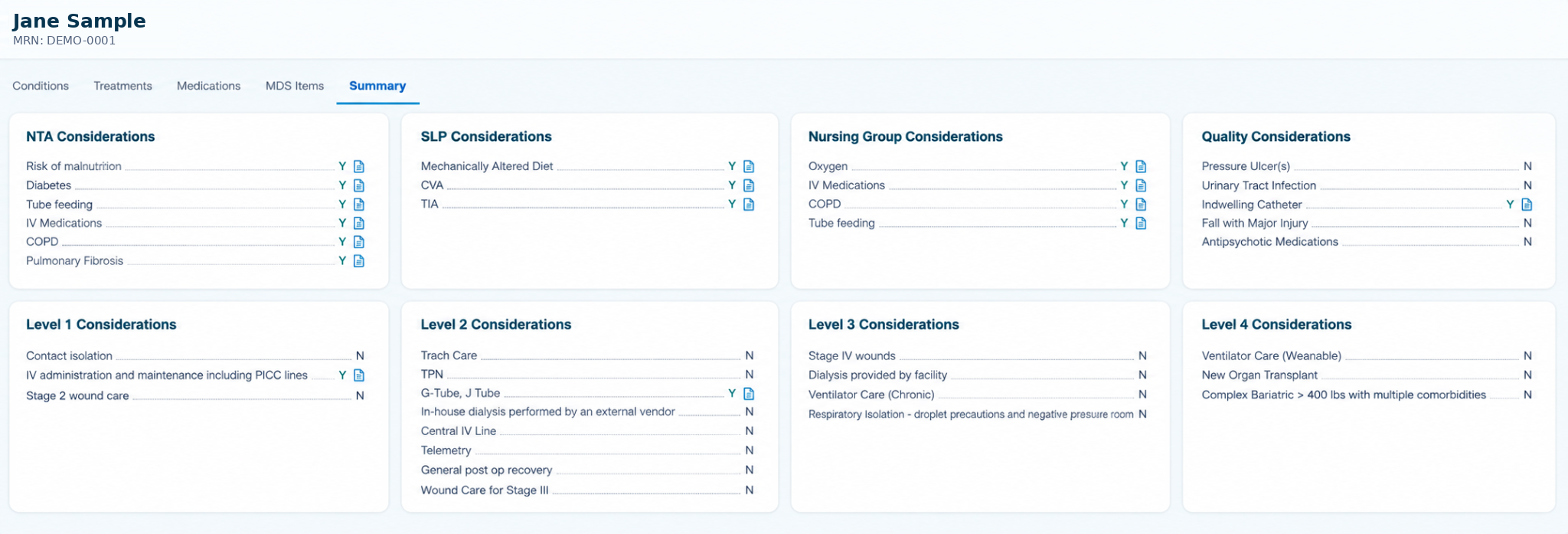The width and height of the screenshot is (1568, 534).
Task: Click the Y value for Oxygen
Action: pyautogui.click(x=1124, y=166)
